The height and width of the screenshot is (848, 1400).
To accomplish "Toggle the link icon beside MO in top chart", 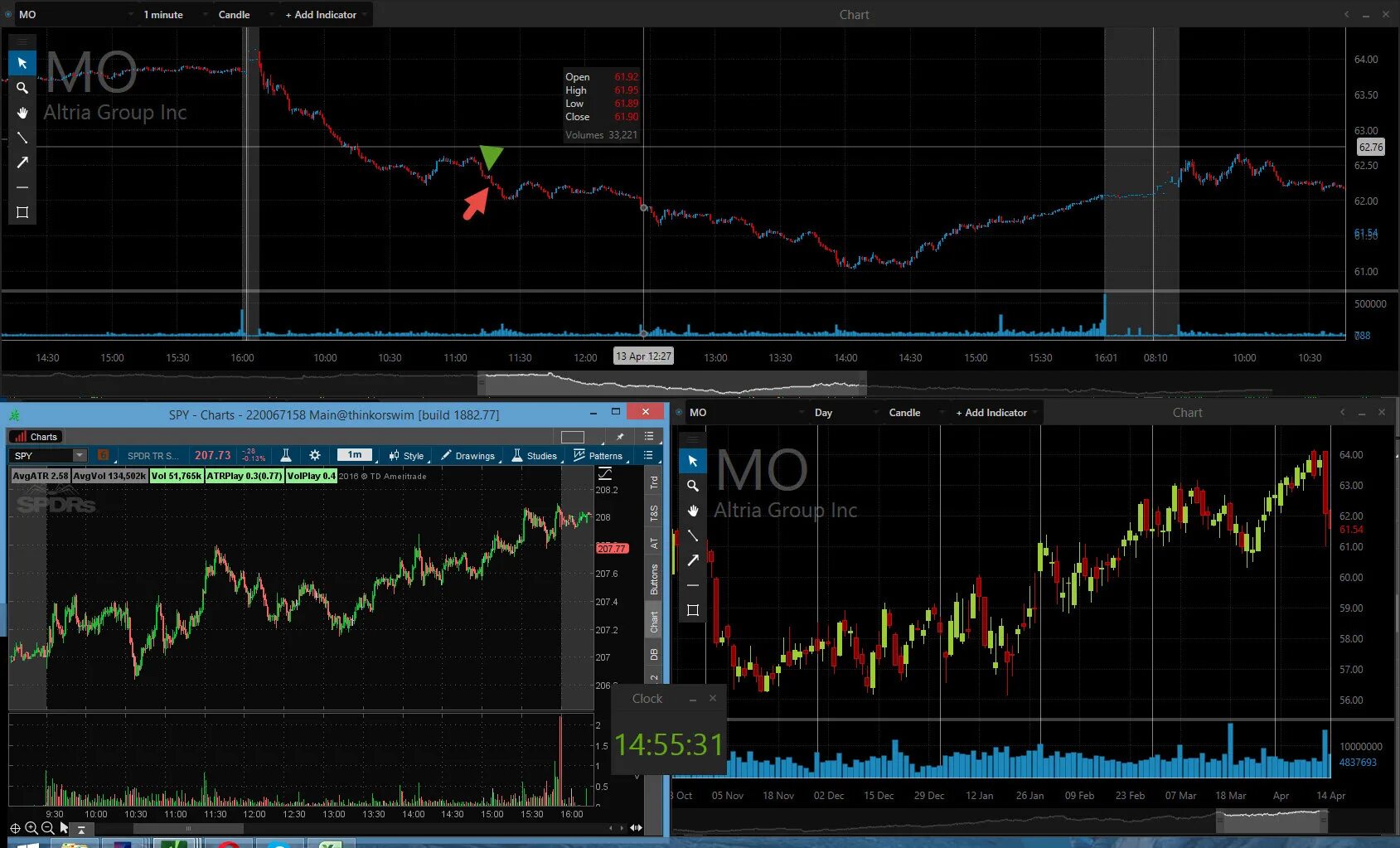I will [x=9, y=14].
